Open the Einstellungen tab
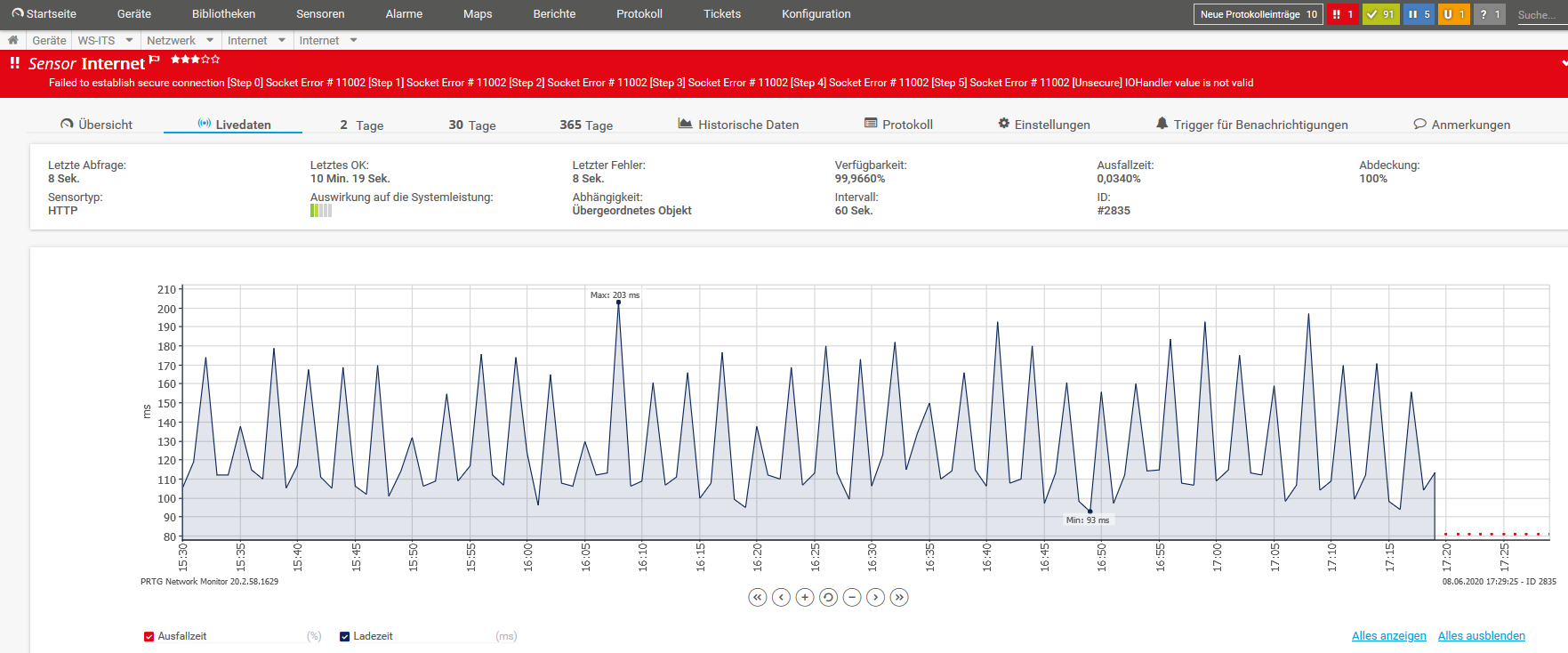This screenshot has width=1568, height=653. 1044,125
